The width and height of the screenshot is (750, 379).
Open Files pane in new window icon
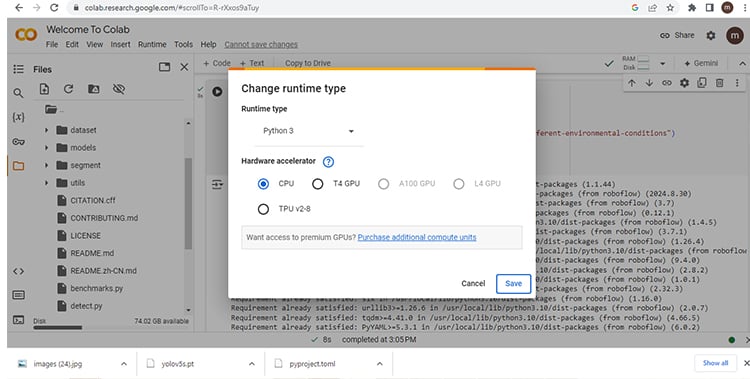click(164, 67)
